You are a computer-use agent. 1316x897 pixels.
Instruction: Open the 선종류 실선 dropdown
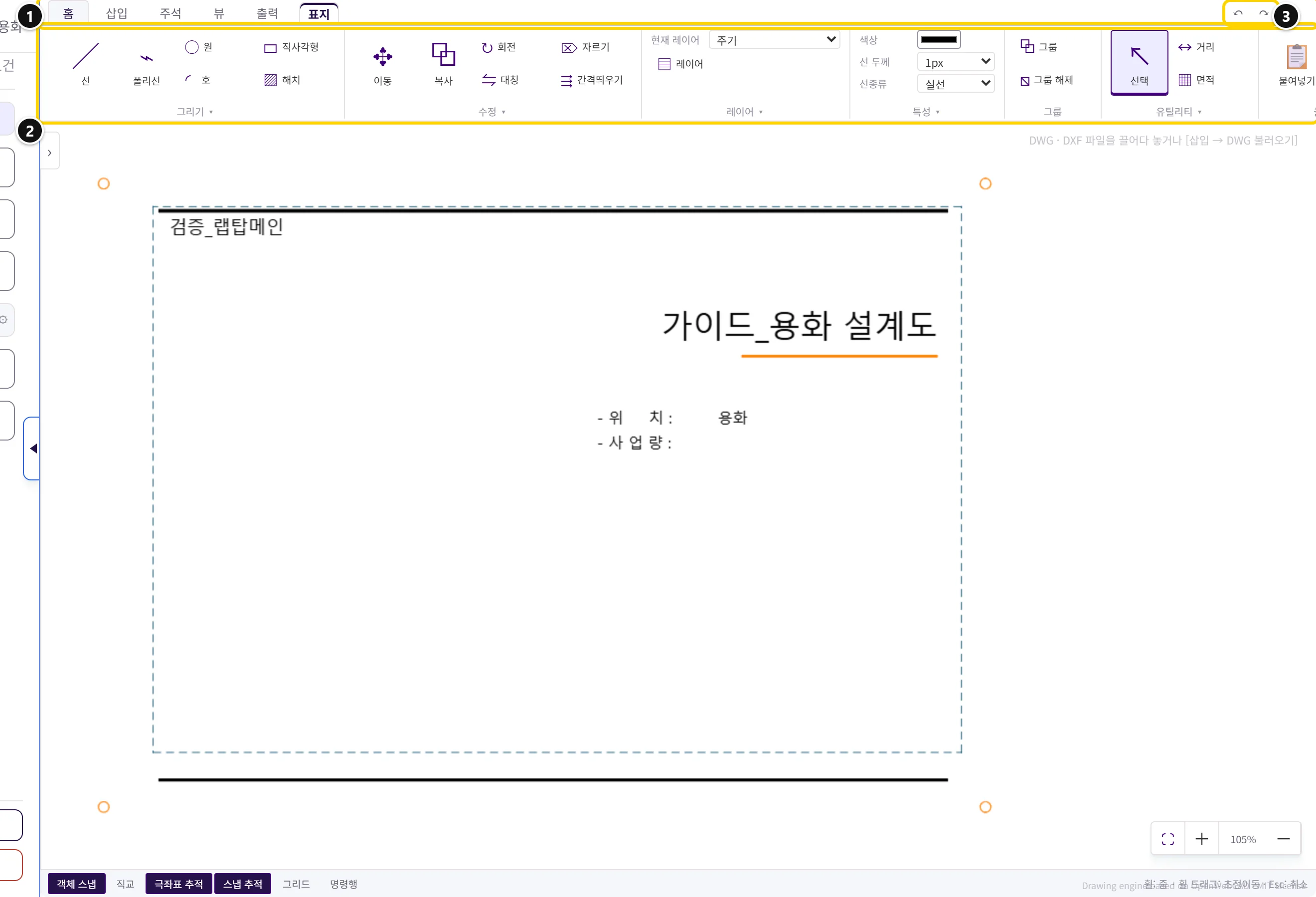955,84
